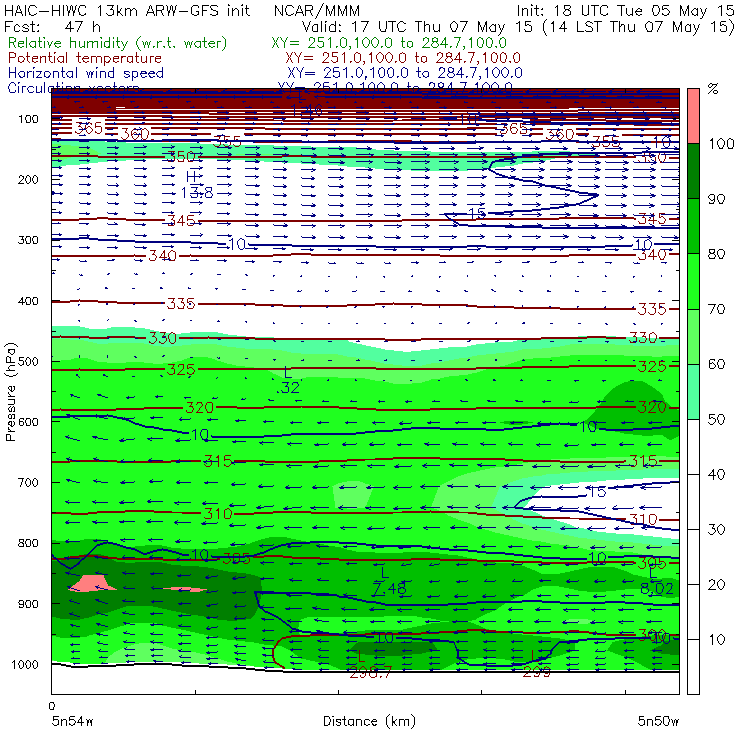Screen dimensions: 740x740
Task: Click the 'L 8.02' wind minimum marker
Action: pyautogui.click(x=656, y=581)
